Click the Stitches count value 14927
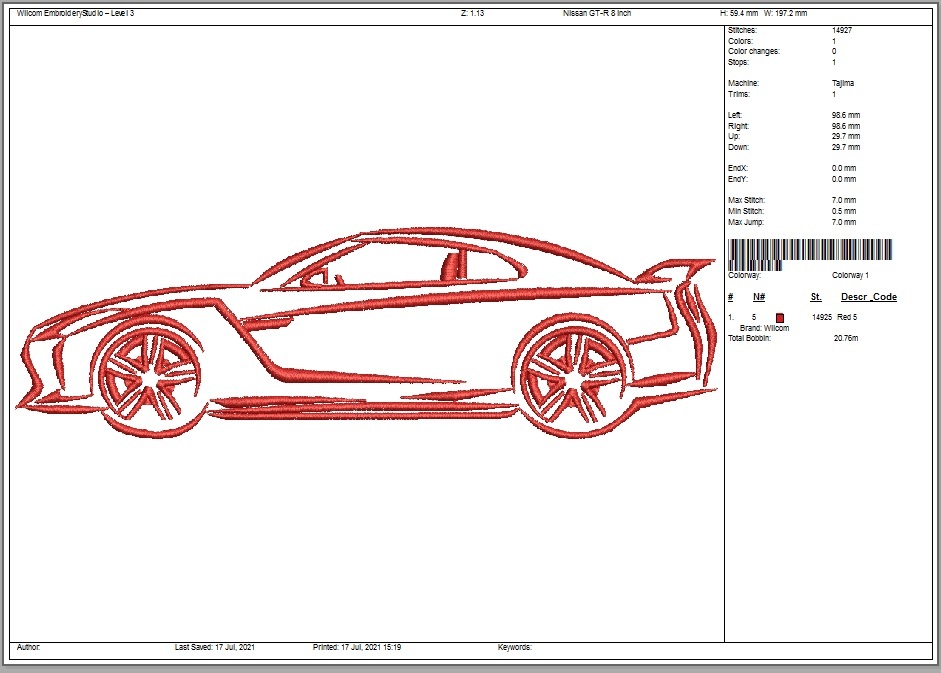Image resolution: width=941 pixels, height=673 pixels. 842,30
